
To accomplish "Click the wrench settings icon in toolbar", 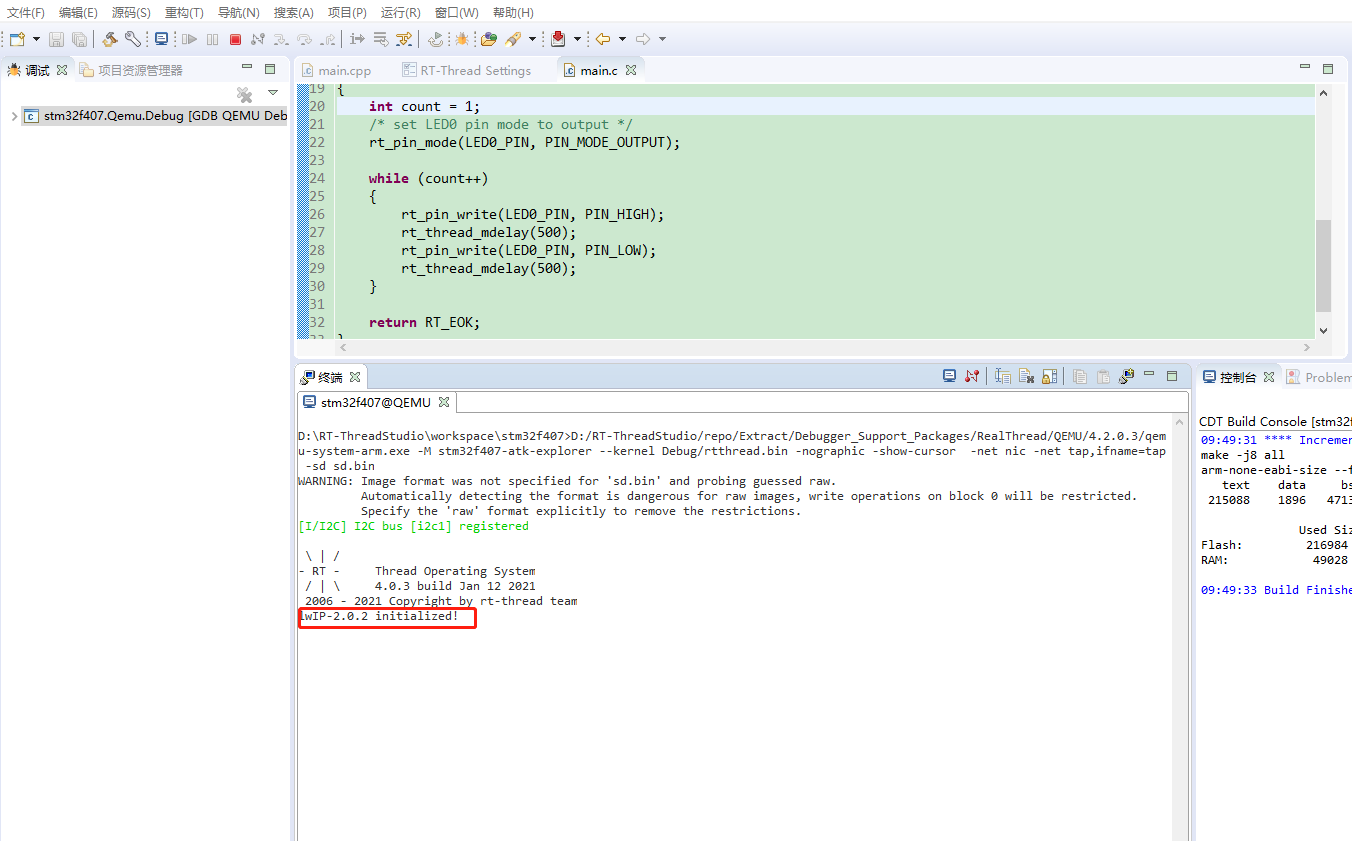I will pyautogui.click(x=132, y=39).
